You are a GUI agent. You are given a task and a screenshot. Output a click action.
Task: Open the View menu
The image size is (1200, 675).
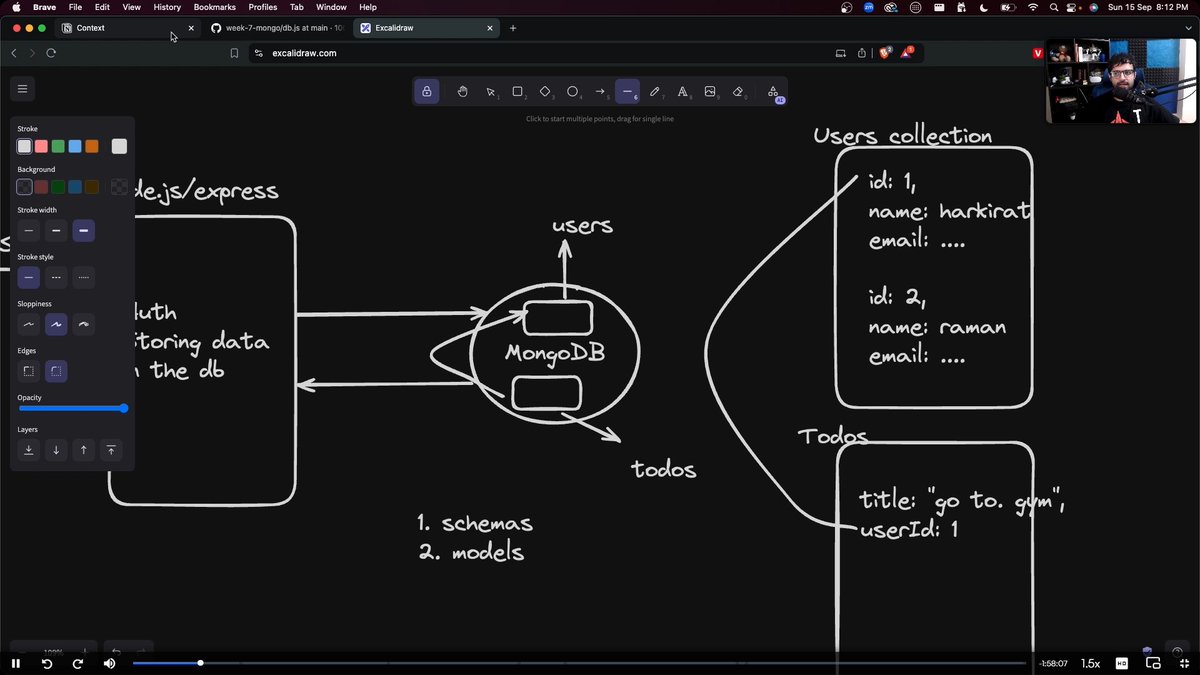point(132,7)
